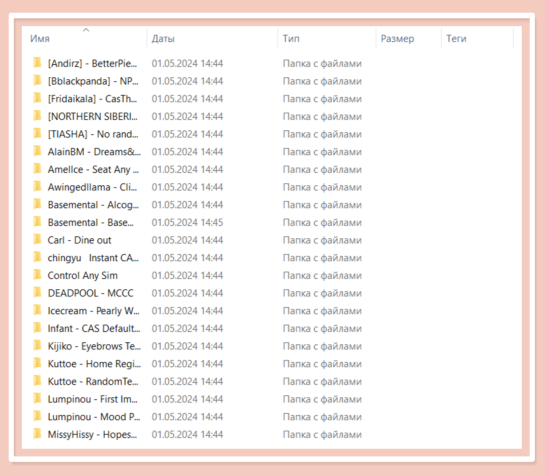
Task: Select the AlainBM - Dreams& folder name
Action: [x=94, y=152]
